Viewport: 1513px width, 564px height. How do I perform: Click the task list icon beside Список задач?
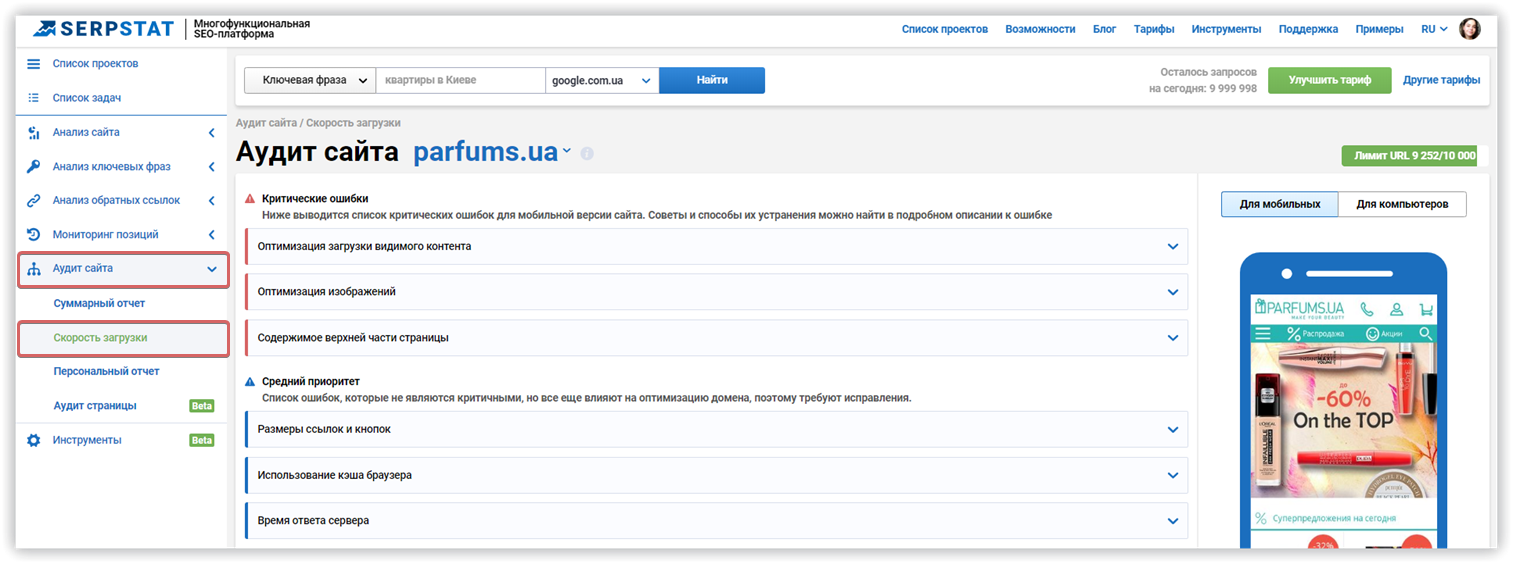click(34, 98)
